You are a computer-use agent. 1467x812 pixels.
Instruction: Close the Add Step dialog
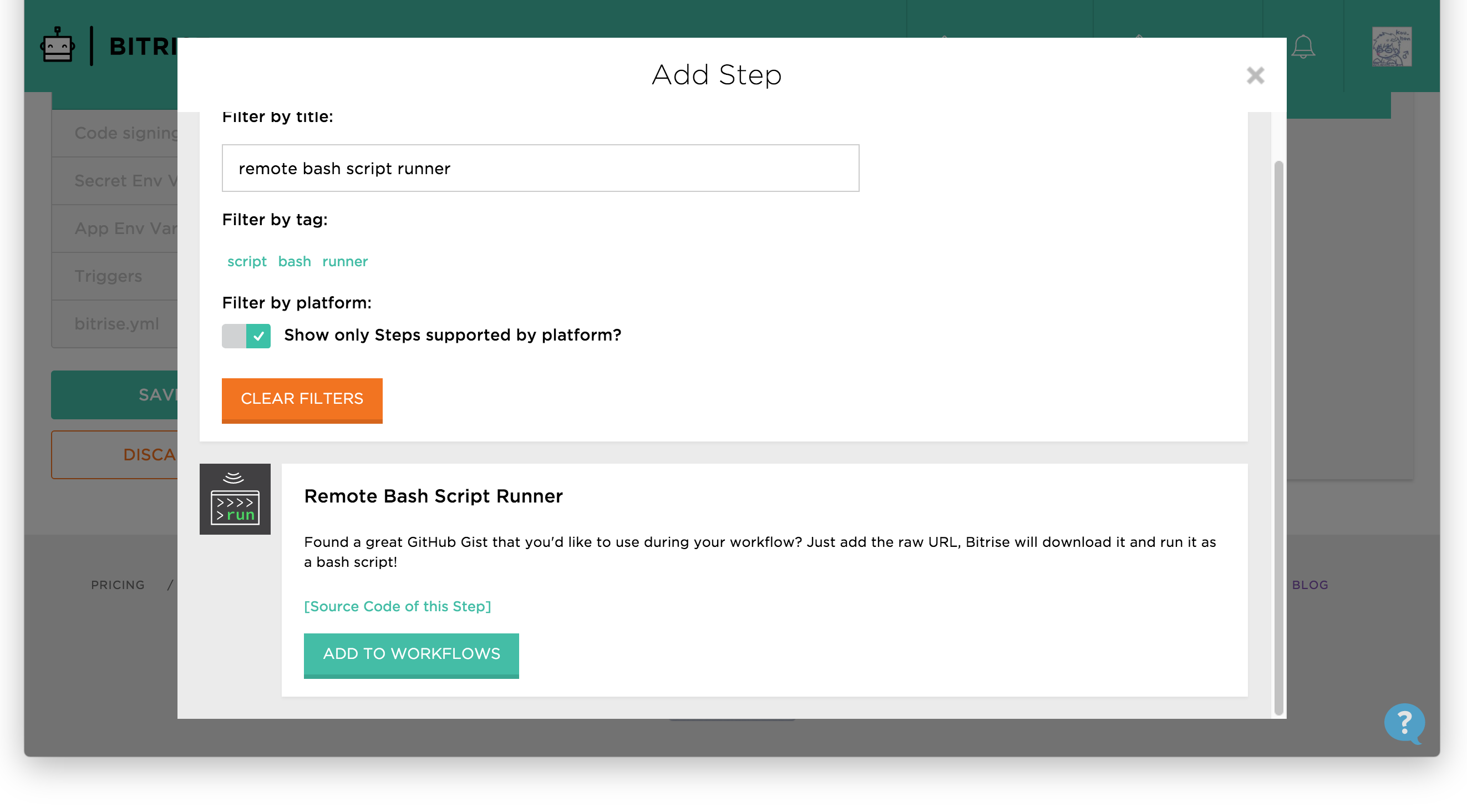(1255, 75)
